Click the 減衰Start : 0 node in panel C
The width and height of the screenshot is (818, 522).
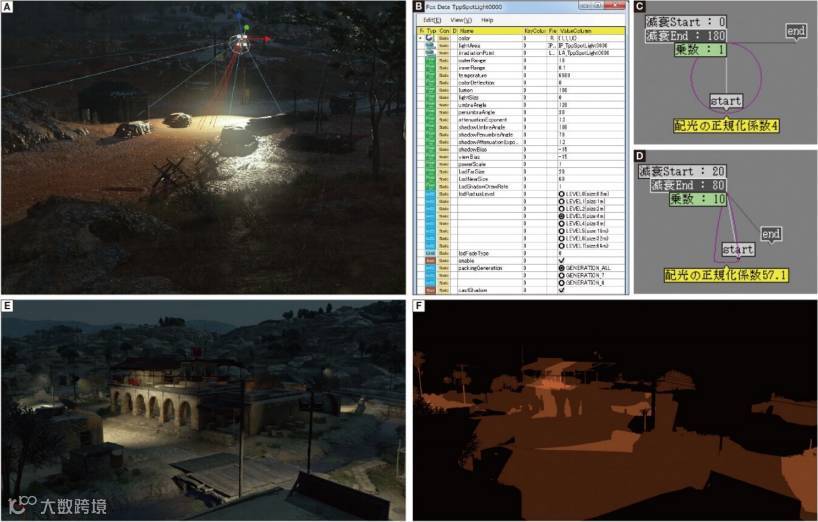(x=685, y=22)
